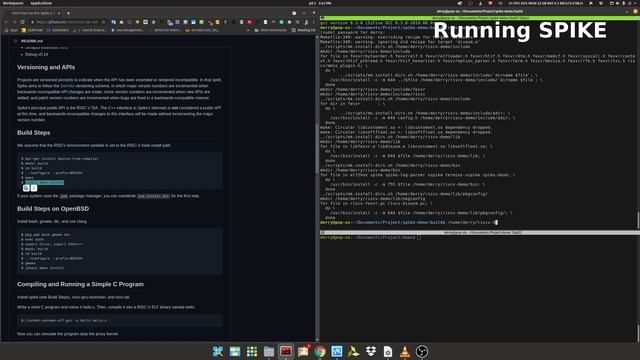Image resolution: width=640 pixels, height=360 pixels.
Task: Launch VLC media player from the dock
Action: tap(405, 351)
